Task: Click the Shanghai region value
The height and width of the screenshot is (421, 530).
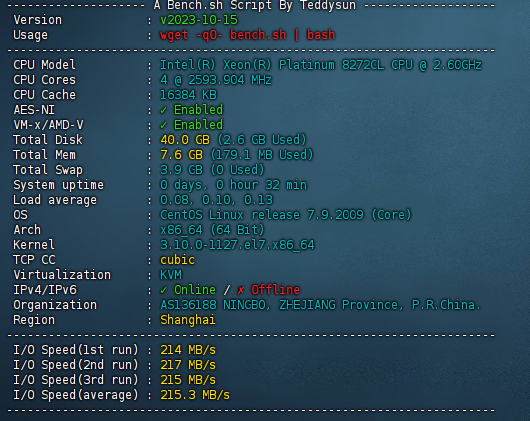Action: coord(188,320)
